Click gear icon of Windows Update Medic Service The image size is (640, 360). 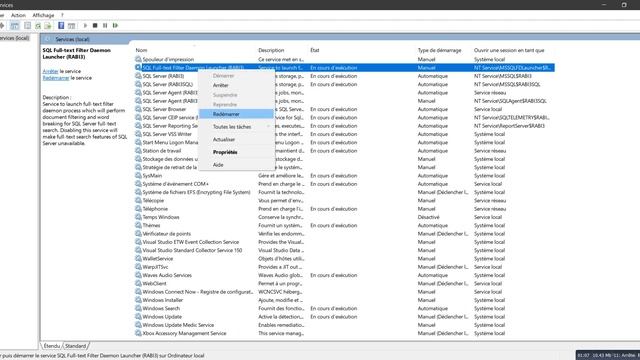click(138, 325)
